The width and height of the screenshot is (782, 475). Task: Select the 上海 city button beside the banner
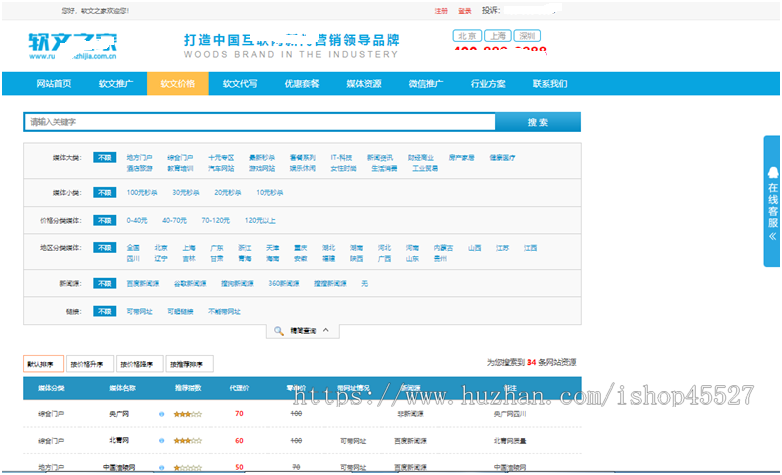(498, 36)
